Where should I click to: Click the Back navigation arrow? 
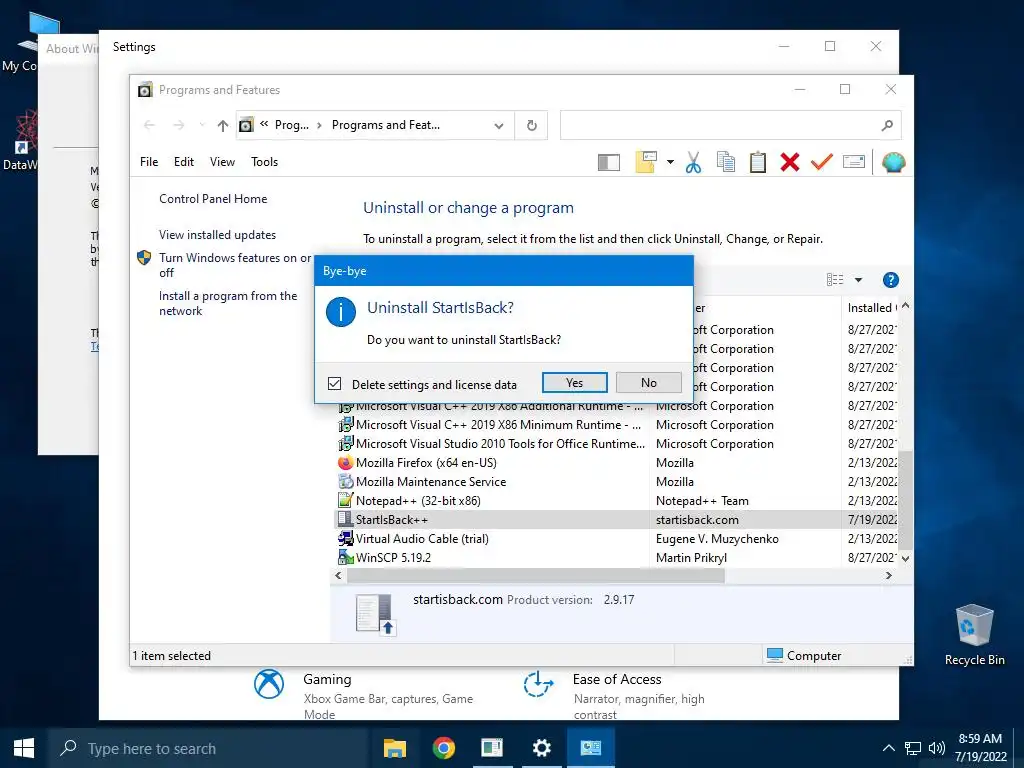pyautogui.click(x=149, y=125)
